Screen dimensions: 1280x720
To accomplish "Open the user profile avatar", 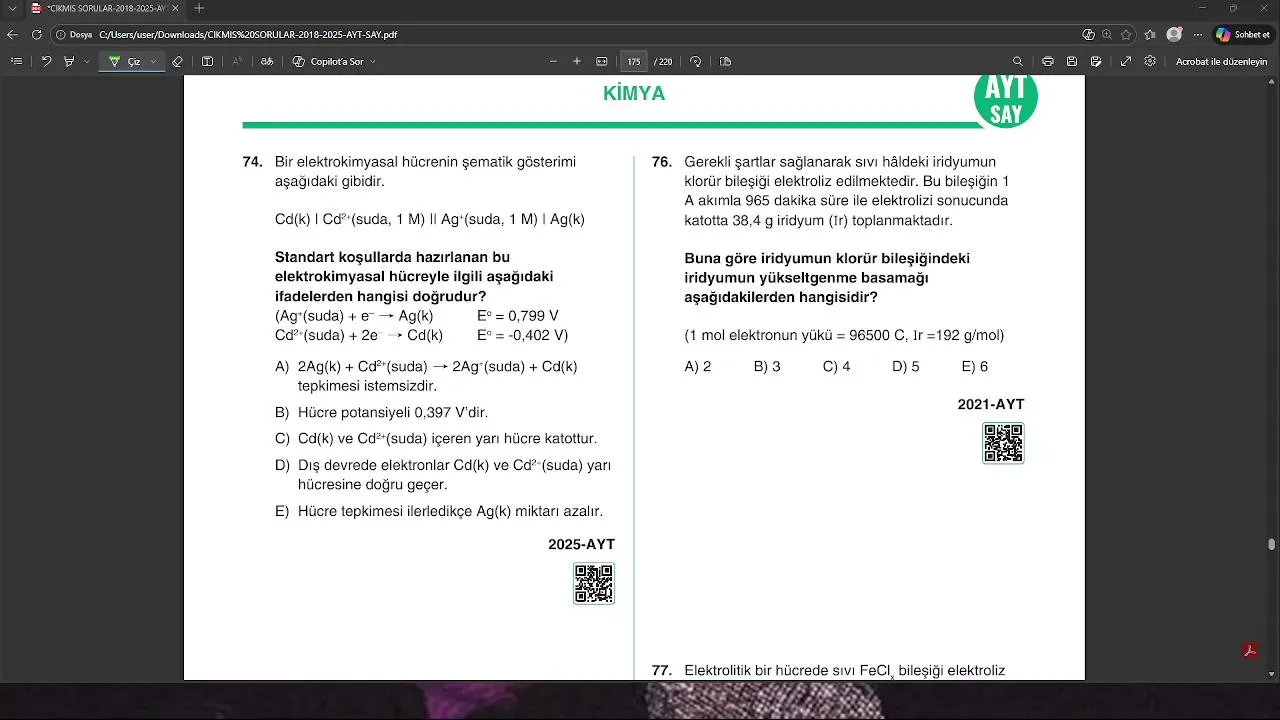I will [1173, 34].
